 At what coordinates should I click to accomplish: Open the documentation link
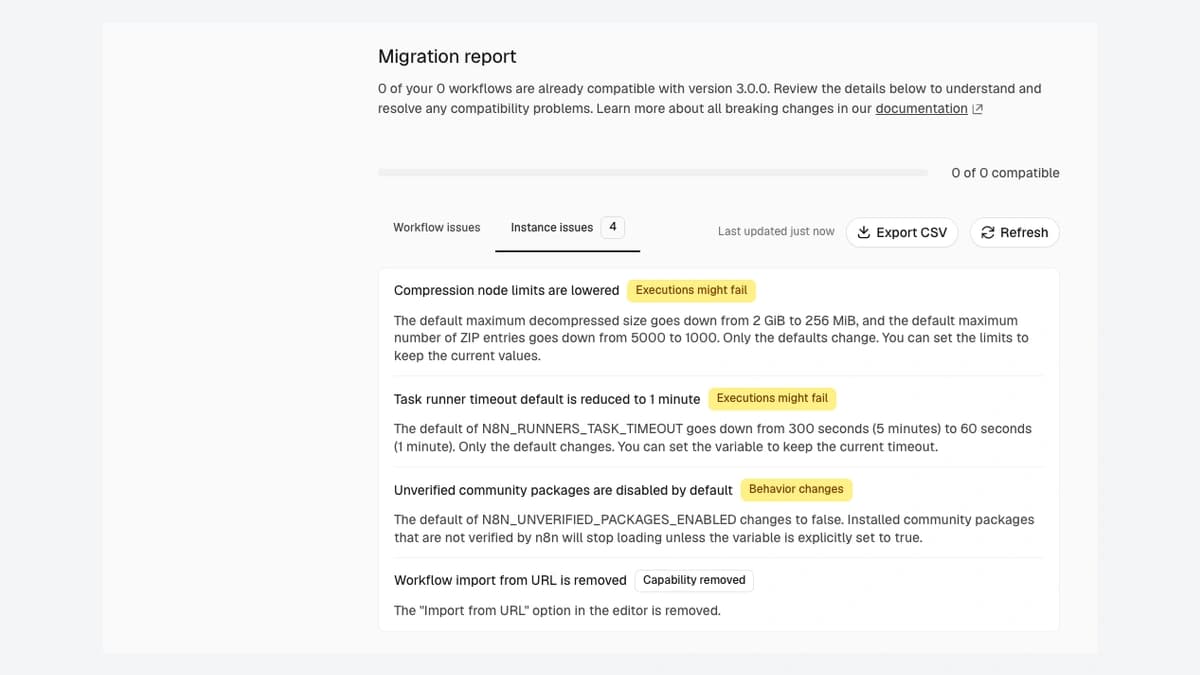pyautogui.click(x=921, y=108)
